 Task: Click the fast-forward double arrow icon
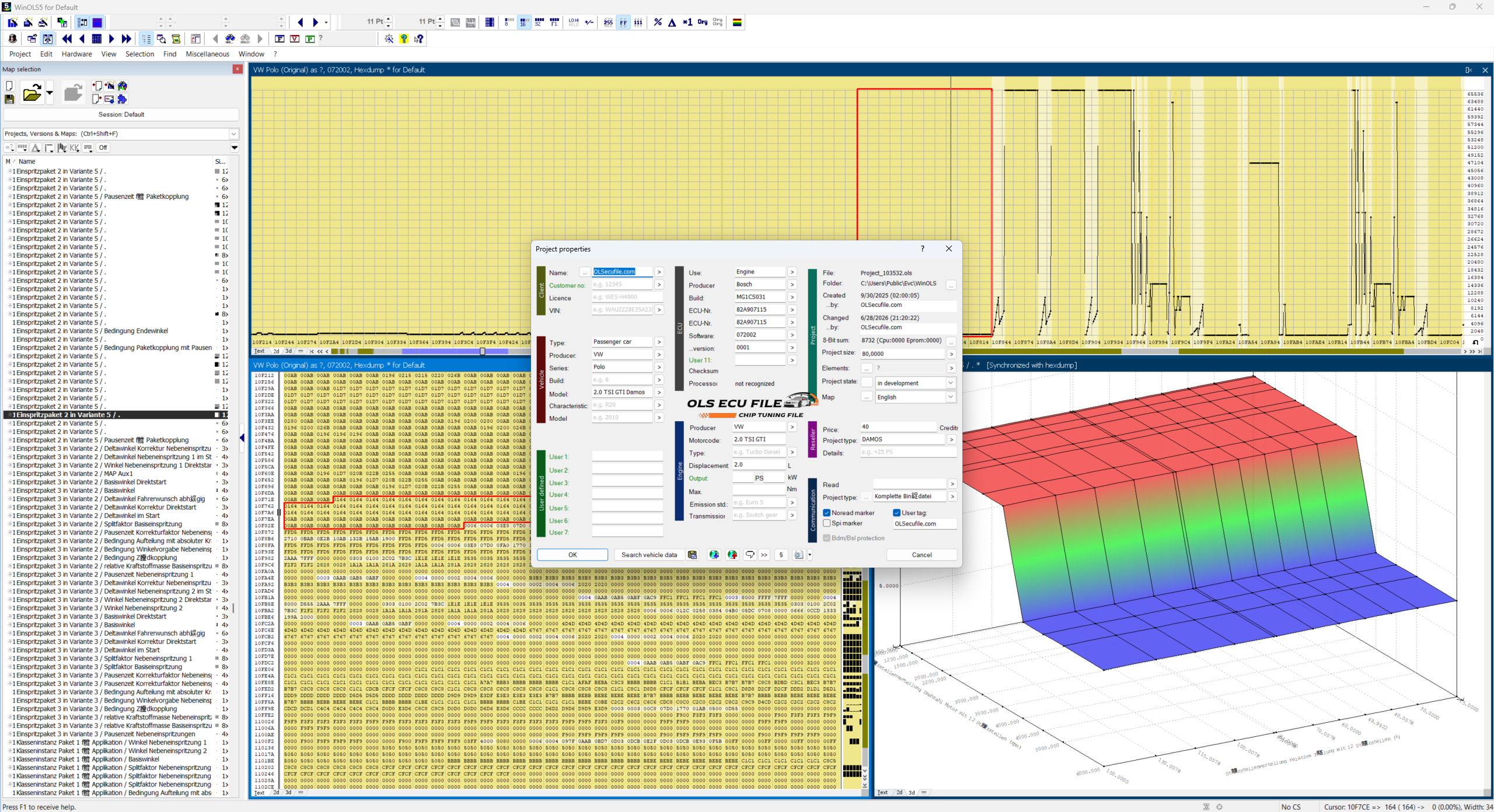127,38
